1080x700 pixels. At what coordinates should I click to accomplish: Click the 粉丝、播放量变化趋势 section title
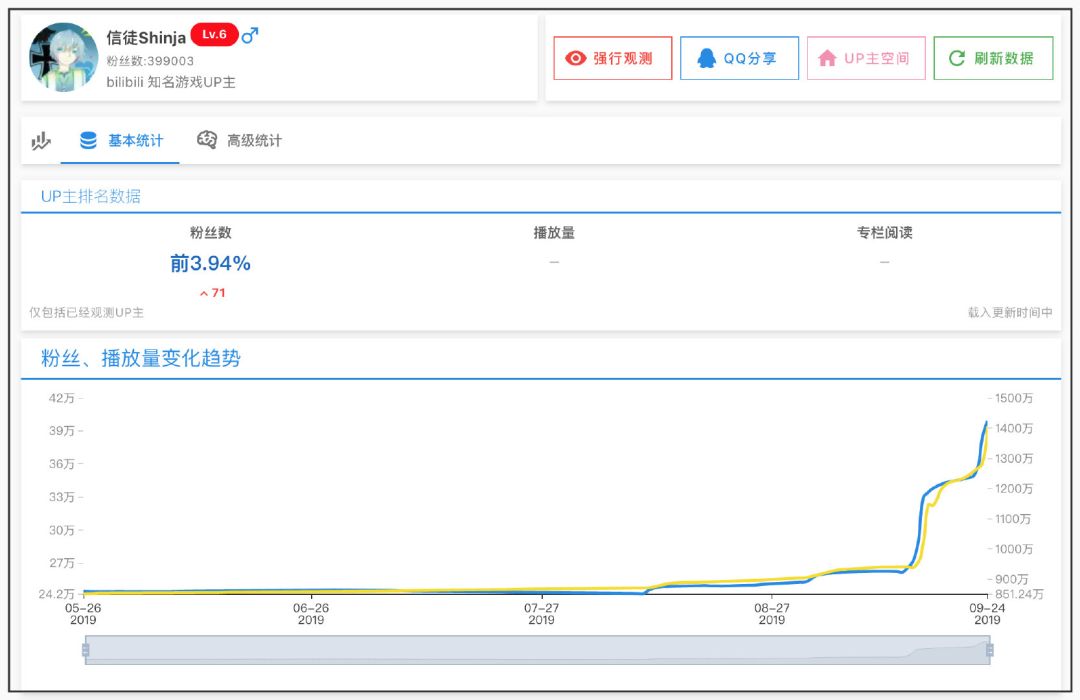tap(141, 358)
